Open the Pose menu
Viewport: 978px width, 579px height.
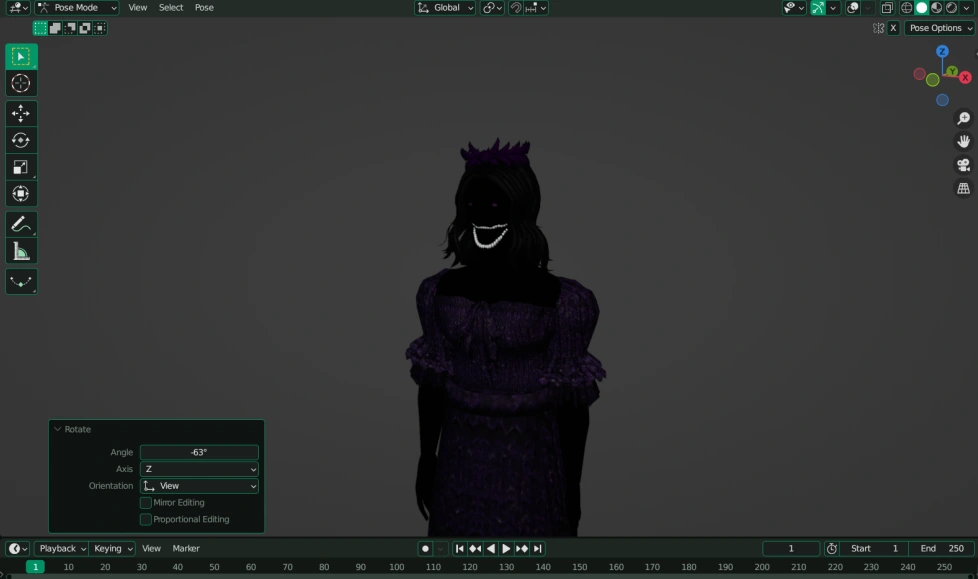(204, 7)
